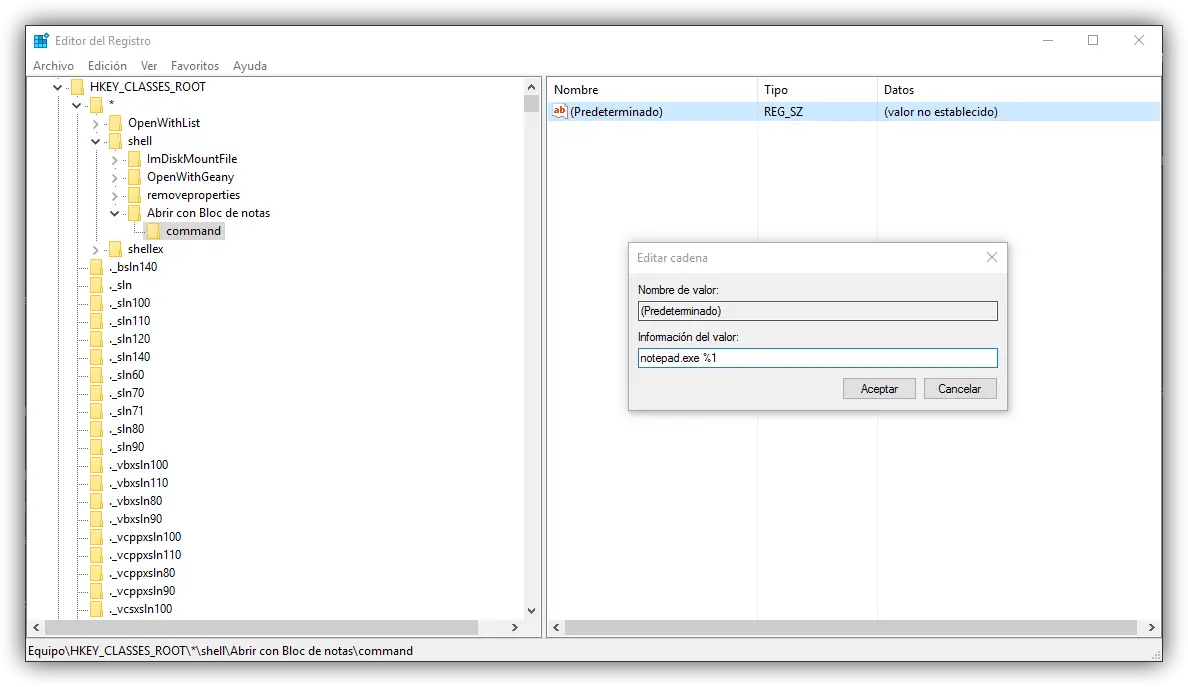
Task: Click the Aceptar button
Action: click(x=879, y=389)
